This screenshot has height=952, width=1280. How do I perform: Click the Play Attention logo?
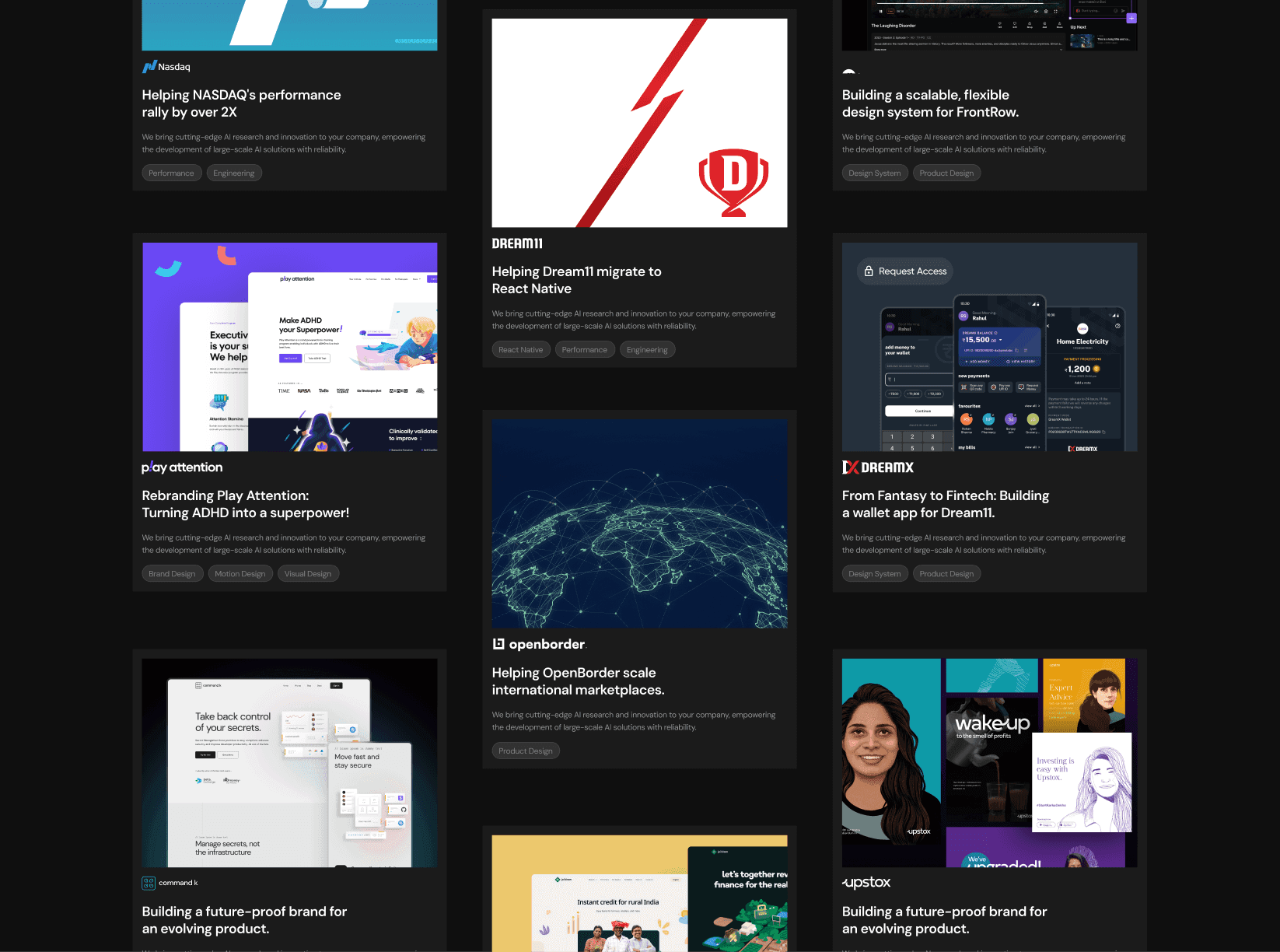pos(182,467)
